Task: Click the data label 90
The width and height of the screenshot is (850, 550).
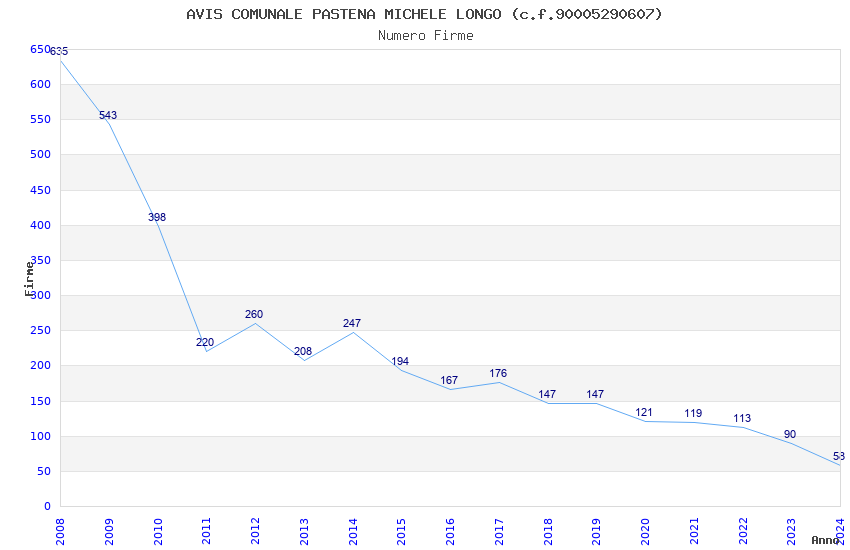Action: 790,434
